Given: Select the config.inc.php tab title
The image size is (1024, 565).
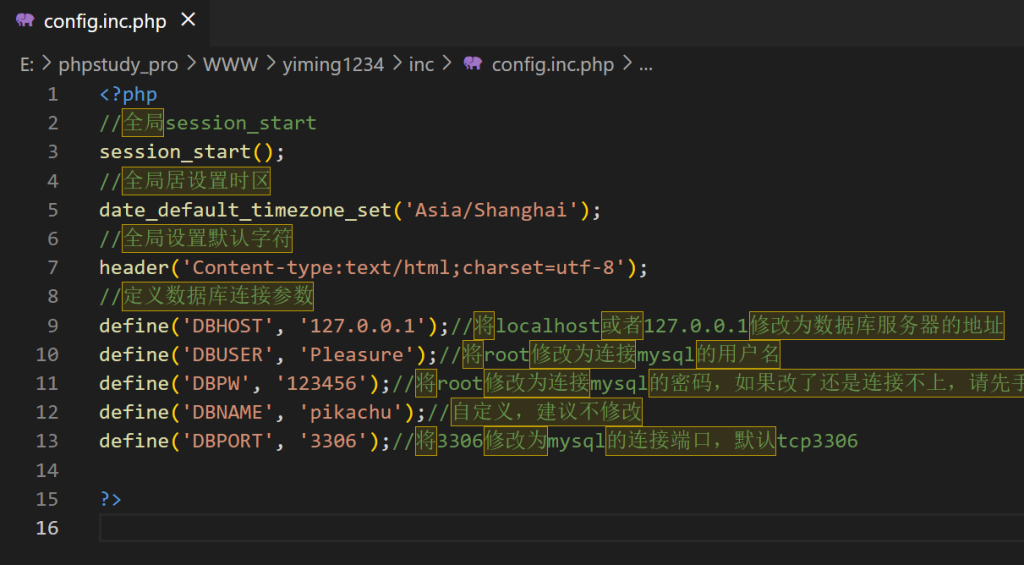Looking at the screenshot, I should [104, 21].
